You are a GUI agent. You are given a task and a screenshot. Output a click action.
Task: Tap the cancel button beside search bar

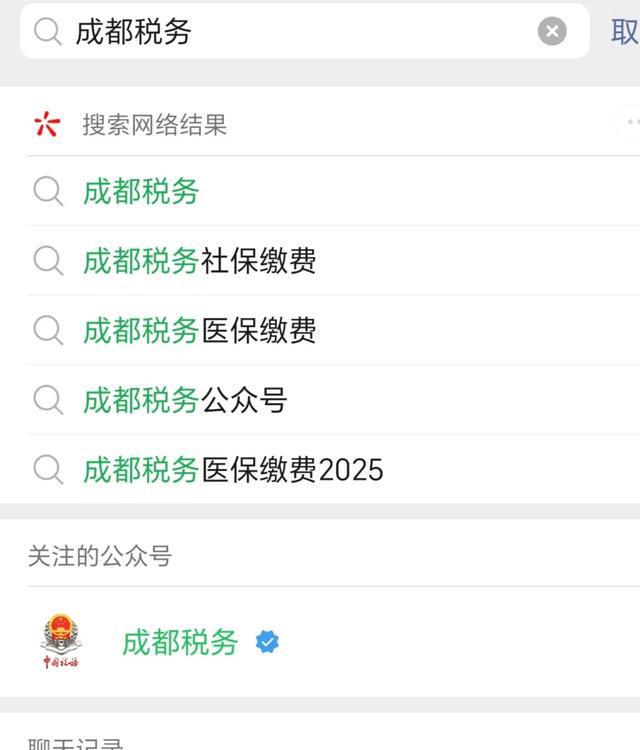pyautogui.click(x=625, y=31)
